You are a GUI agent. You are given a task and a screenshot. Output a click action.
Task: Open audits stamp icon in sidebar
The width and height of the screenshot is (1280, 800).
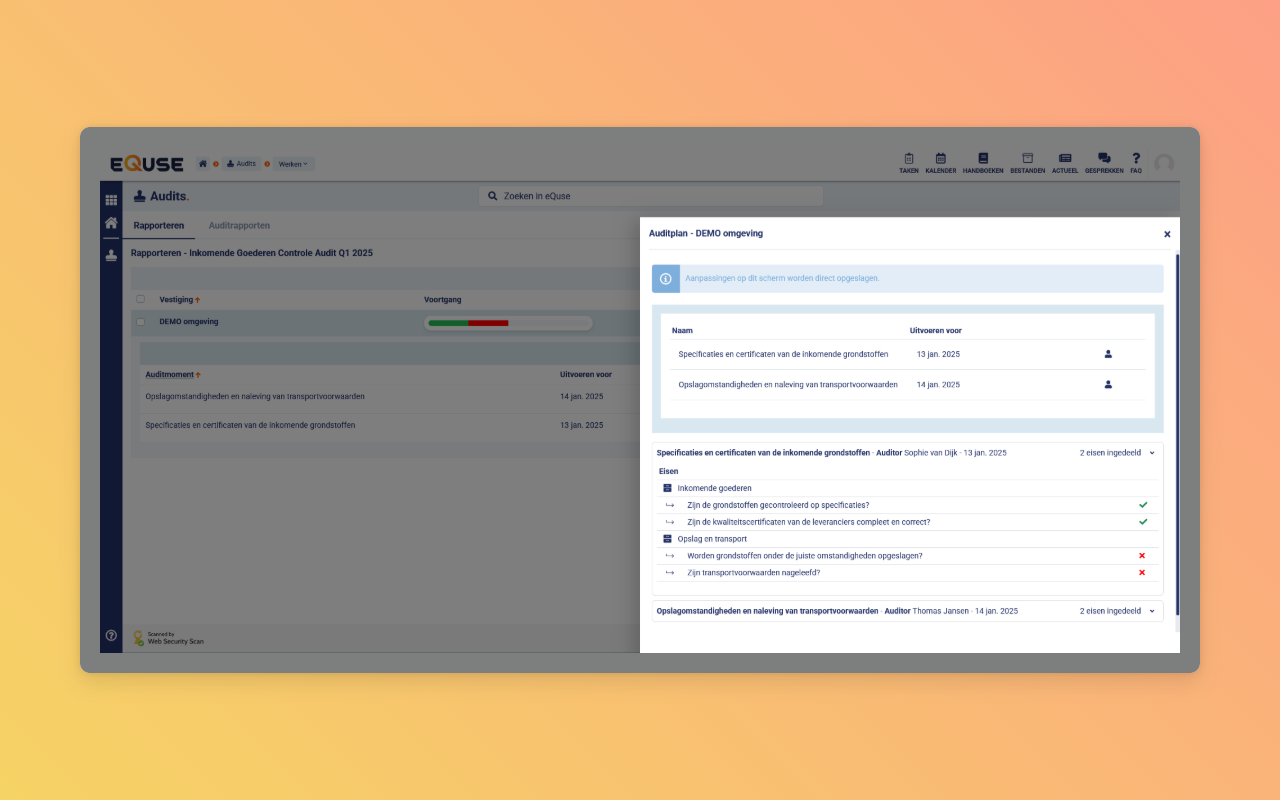click(x=111, y=255)
